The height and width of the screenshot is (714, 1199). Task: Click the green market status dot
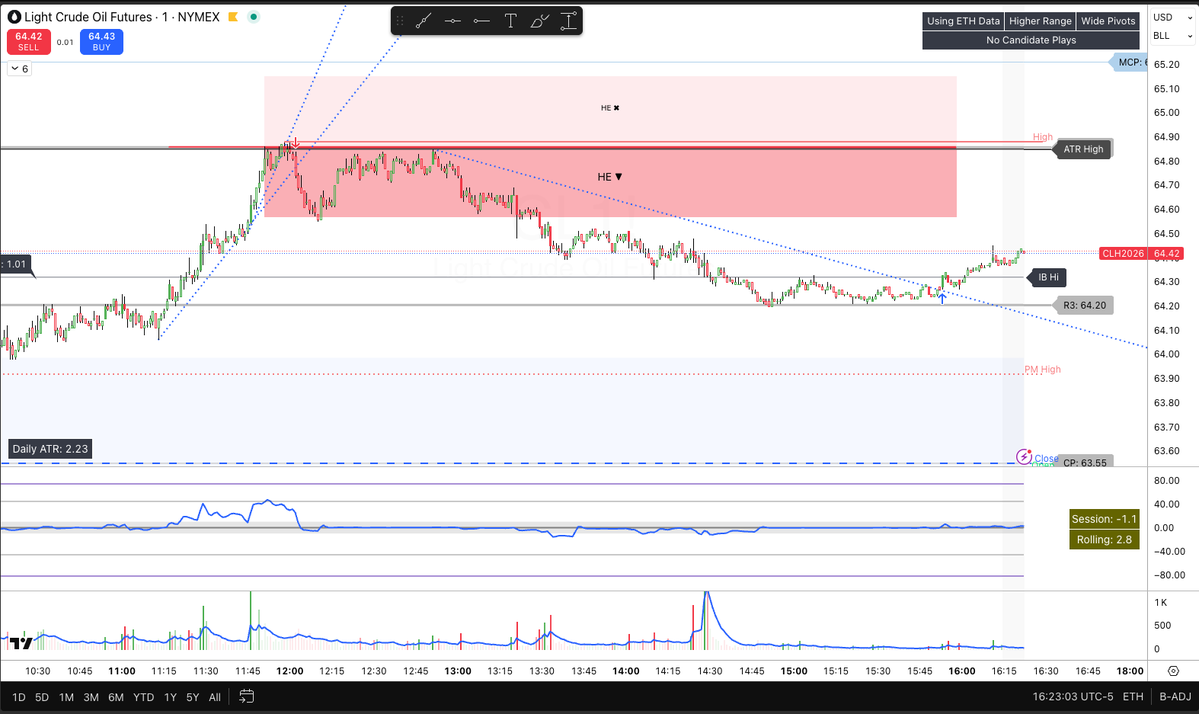point(254,17)
